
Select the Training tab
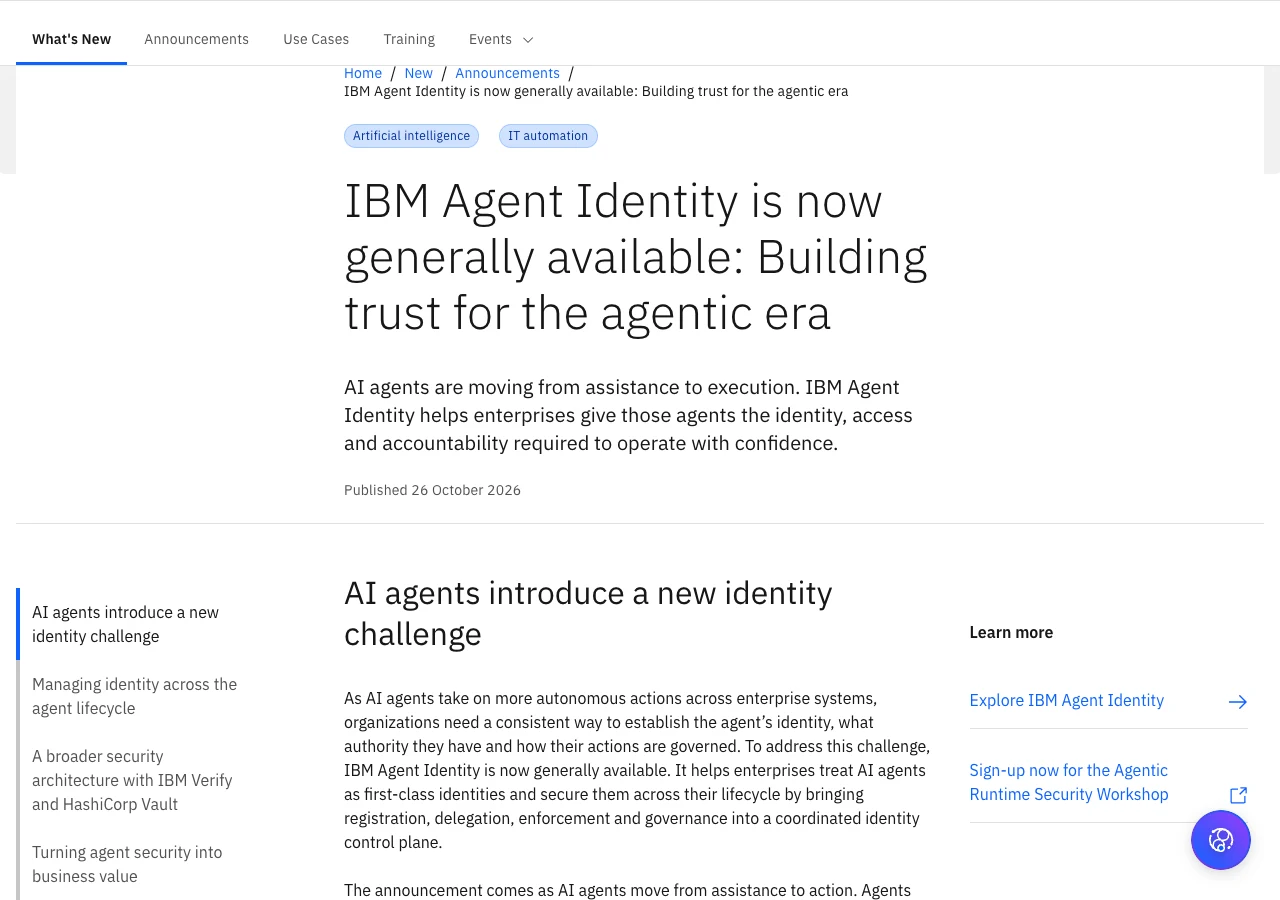(409, 39)
